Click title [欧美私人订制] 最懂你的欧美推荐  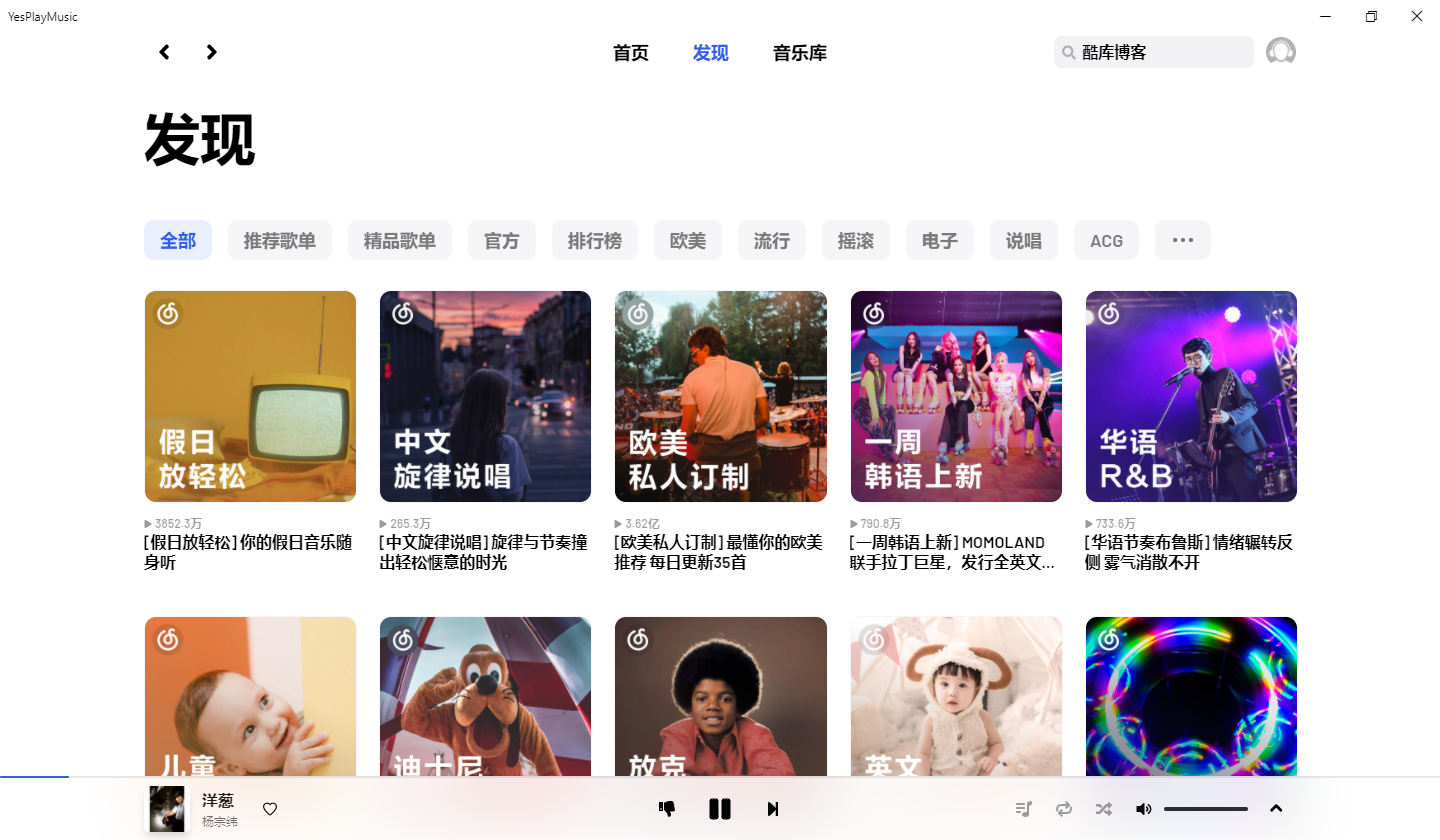pyautogui.click(x=718, y=552)
